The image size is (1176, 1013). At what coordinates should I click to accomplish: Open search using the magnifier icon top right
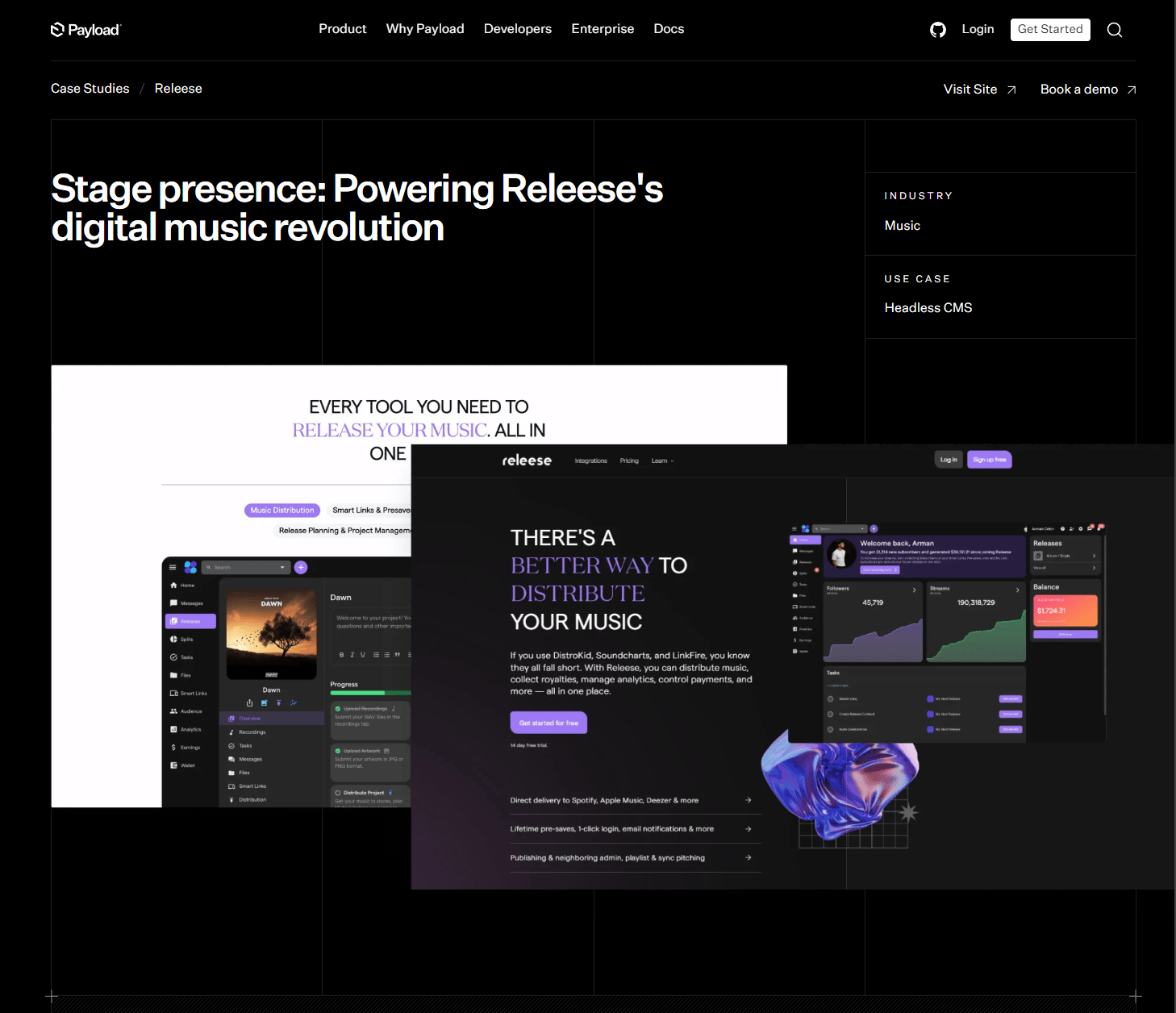click(1115, 30)
